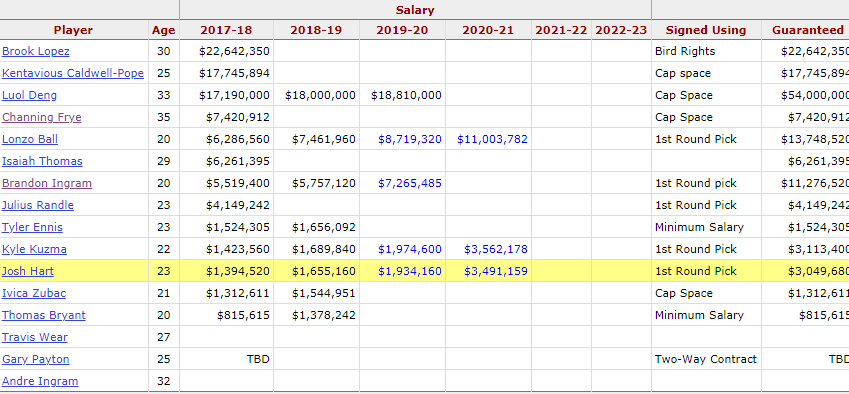Open Kentavious Caldwell-Pope player page
Screen dimensions: 849x394
[x=73, y=73]
